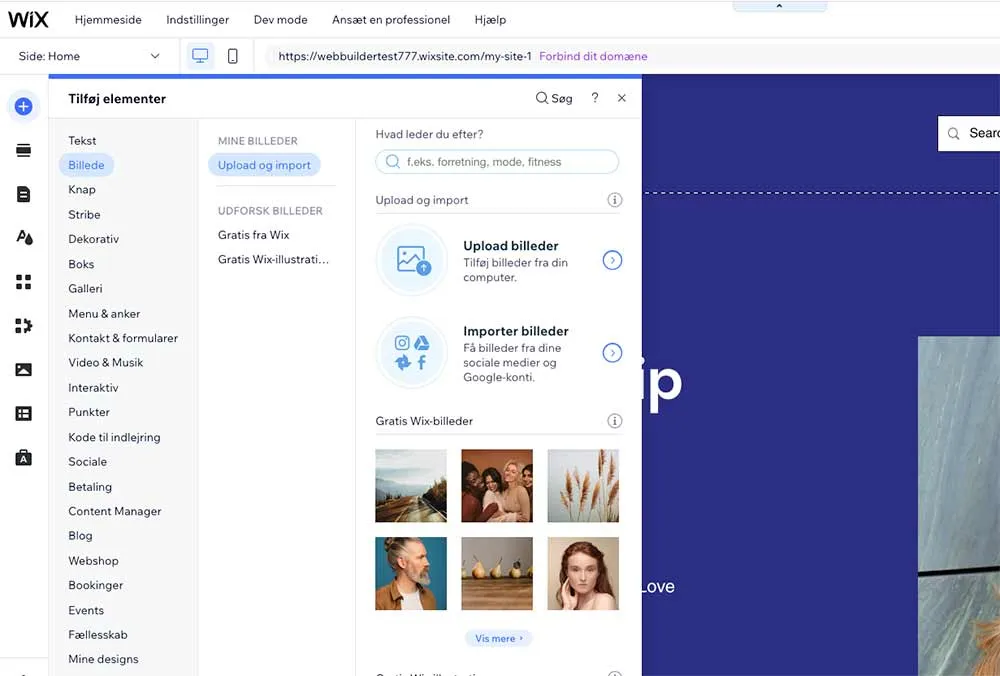Screen dimensions: 1000x676
Task: Select Interaktiv category
Action: (x=93, y=388)
